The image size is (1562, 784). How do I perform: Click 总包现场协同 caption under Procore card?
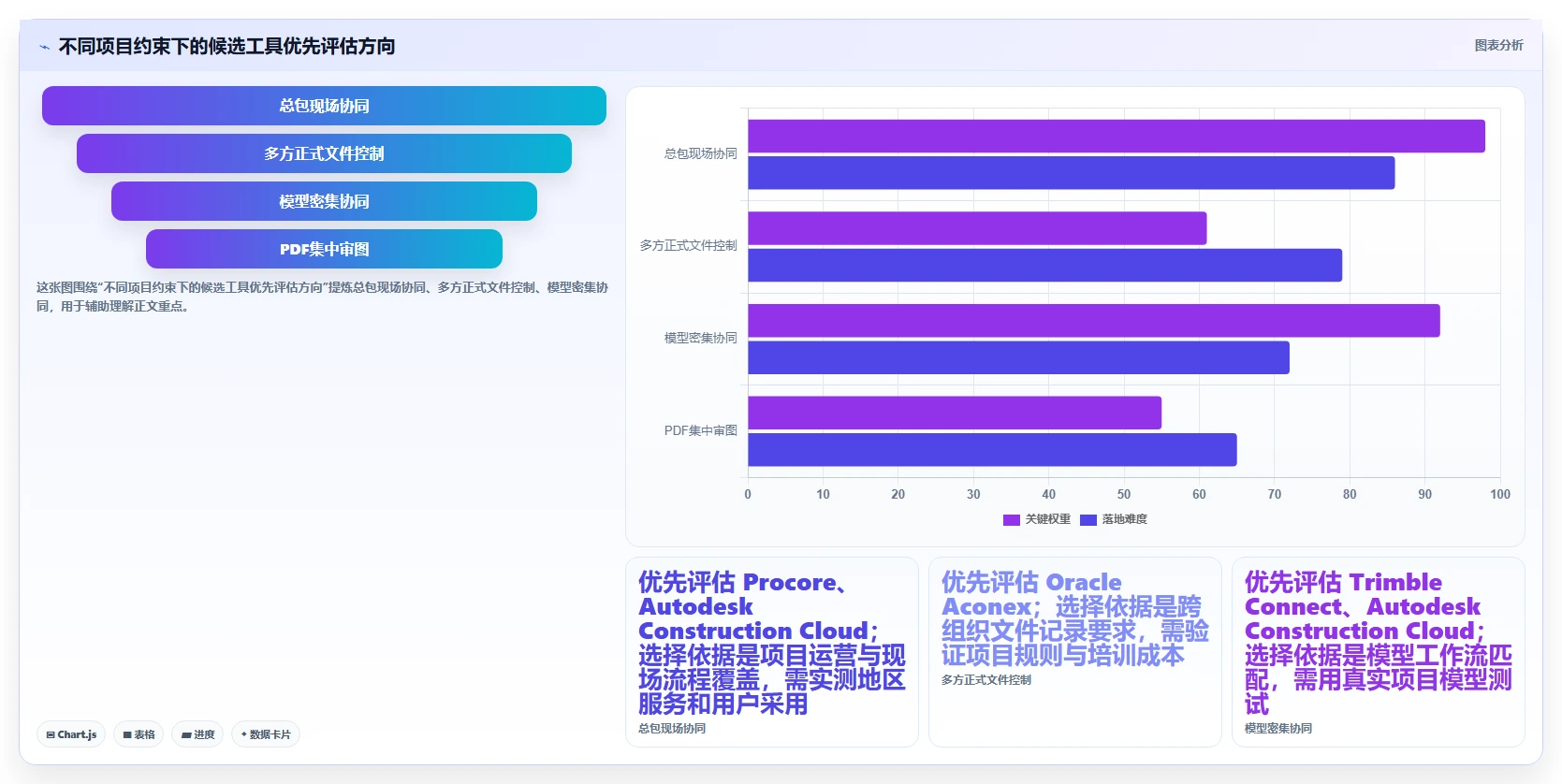click(672, 728)
